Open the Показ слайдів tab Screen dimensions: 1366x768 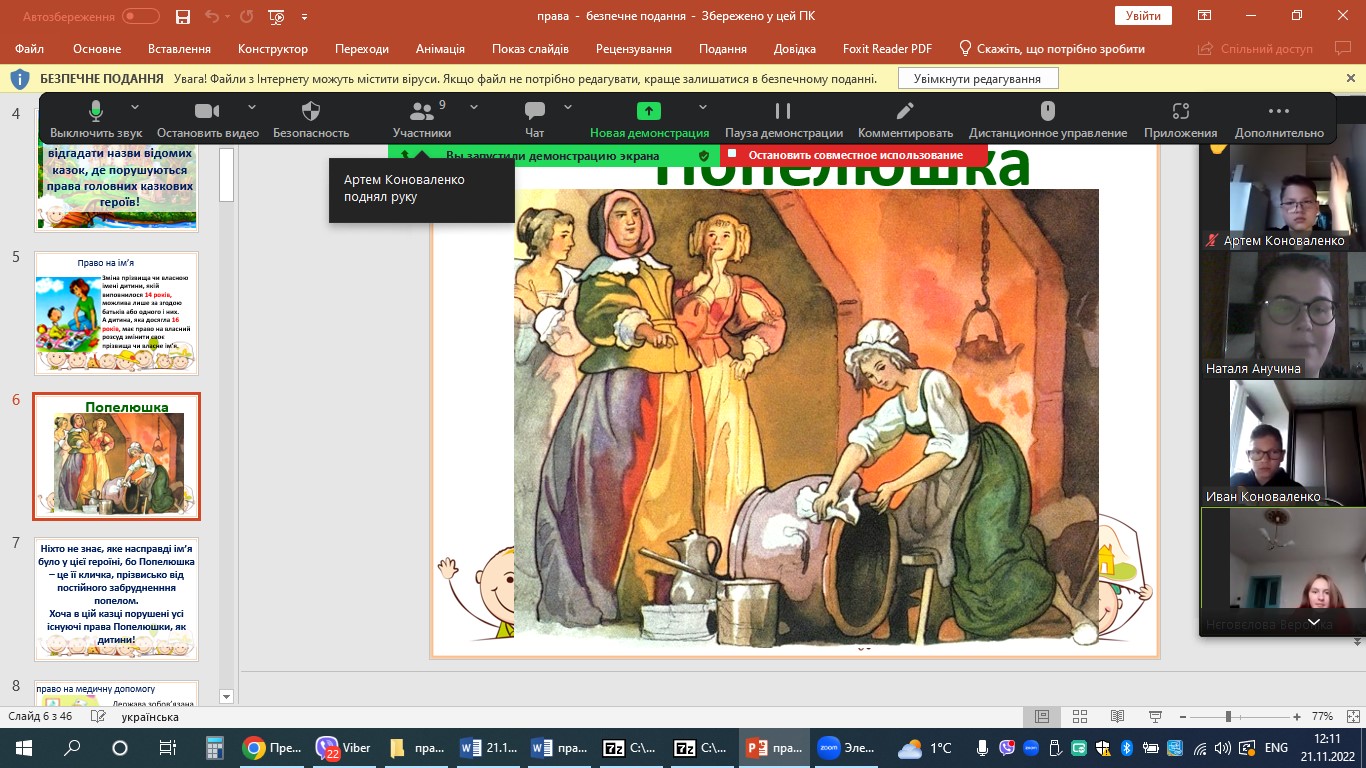click(x=530, y=48)
